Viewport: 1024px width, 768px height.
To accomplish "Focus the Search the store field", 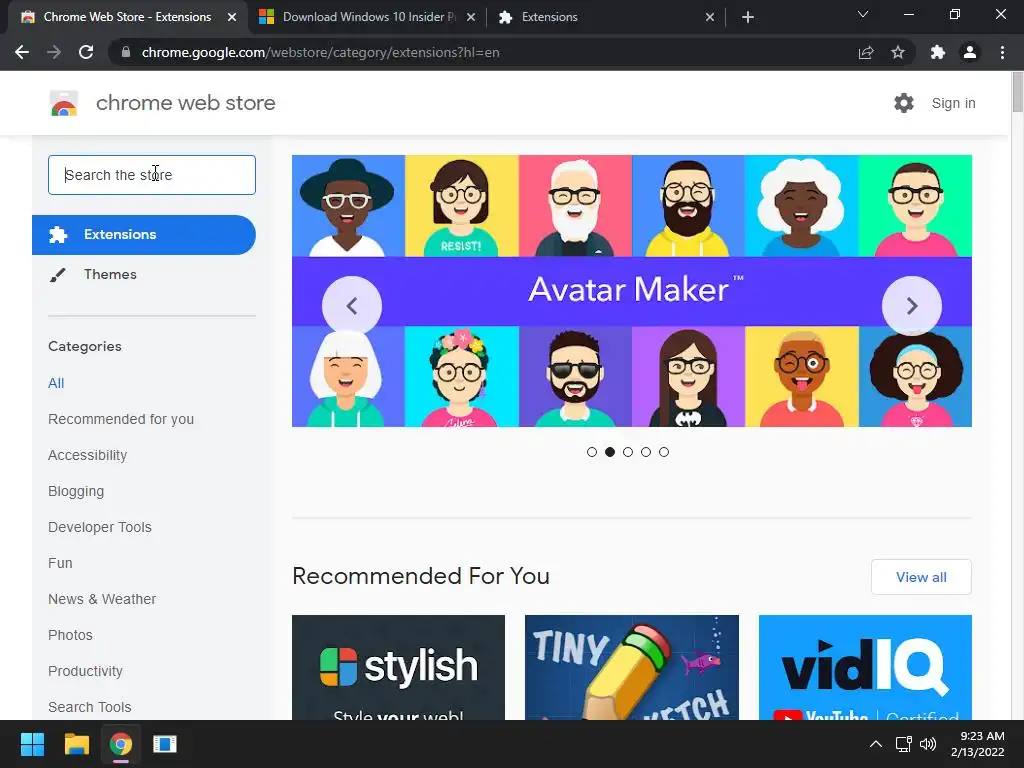I will pyautogui.click(x=152, y=175).
